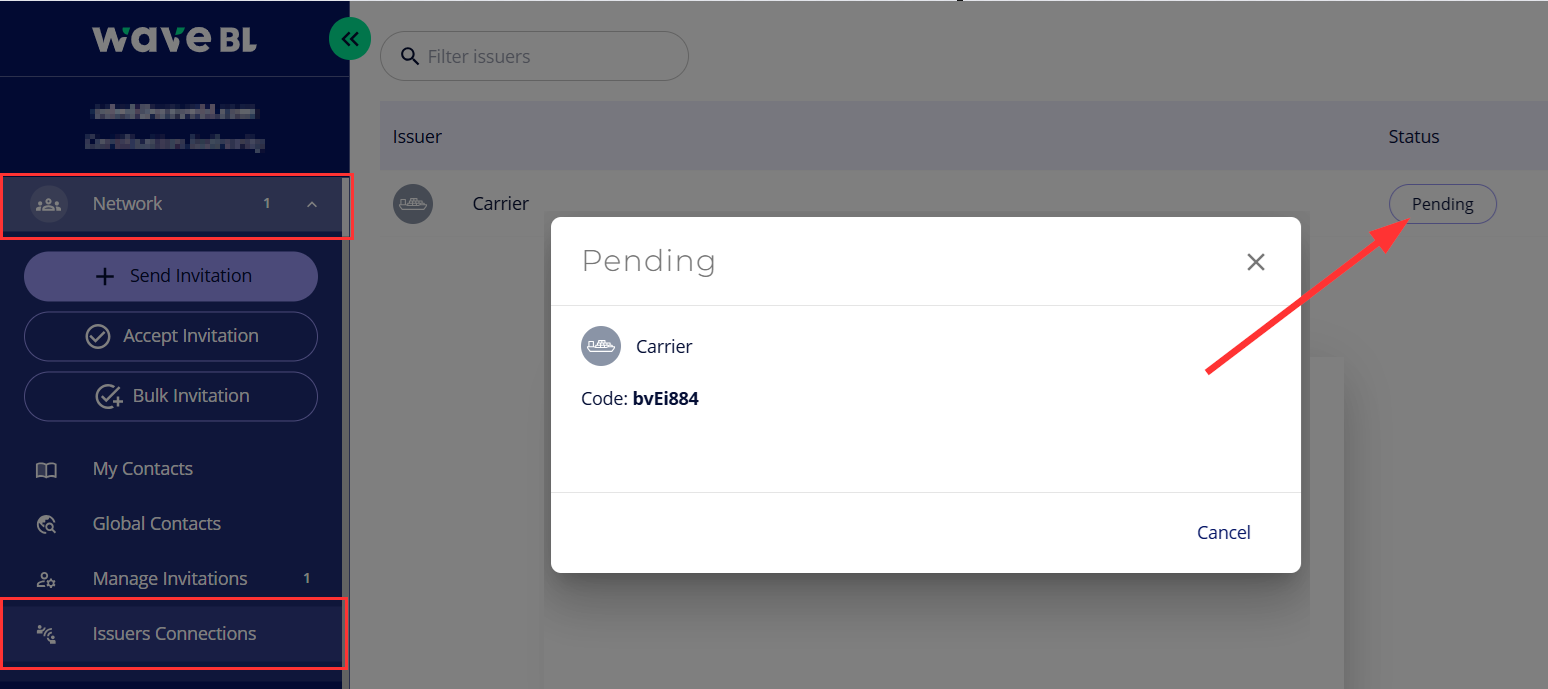Open My Contacts menu item

click(x=143, y=469)
